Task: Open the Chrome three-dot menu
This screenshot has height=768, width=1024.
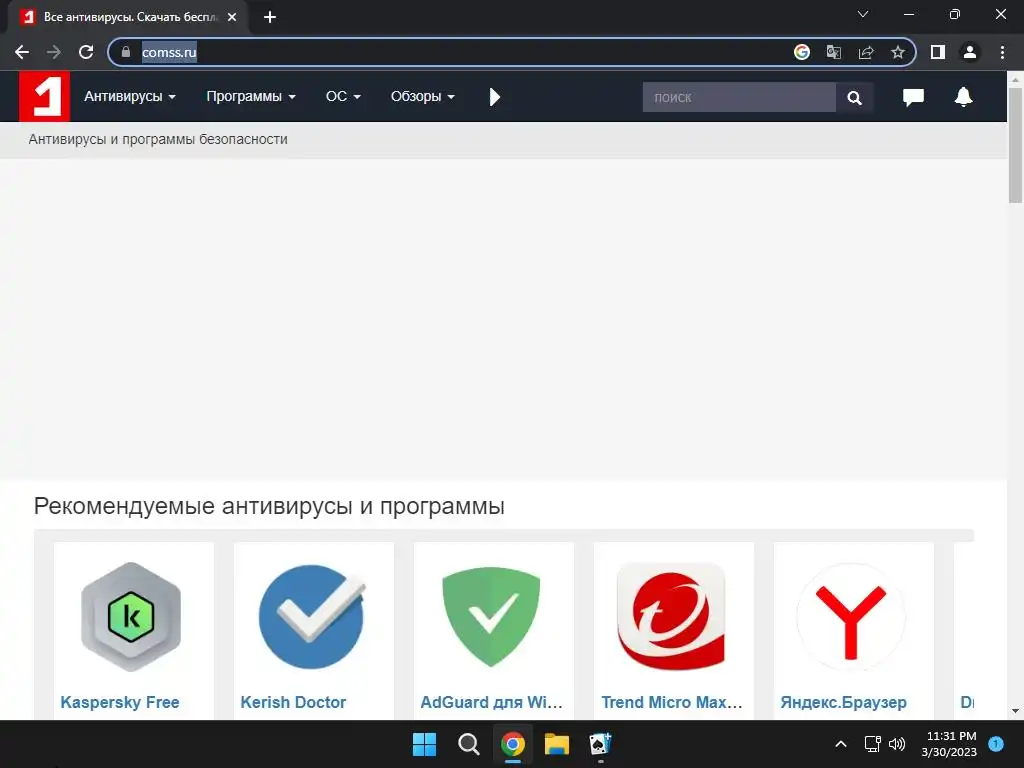Action: tap(1002, 52)
